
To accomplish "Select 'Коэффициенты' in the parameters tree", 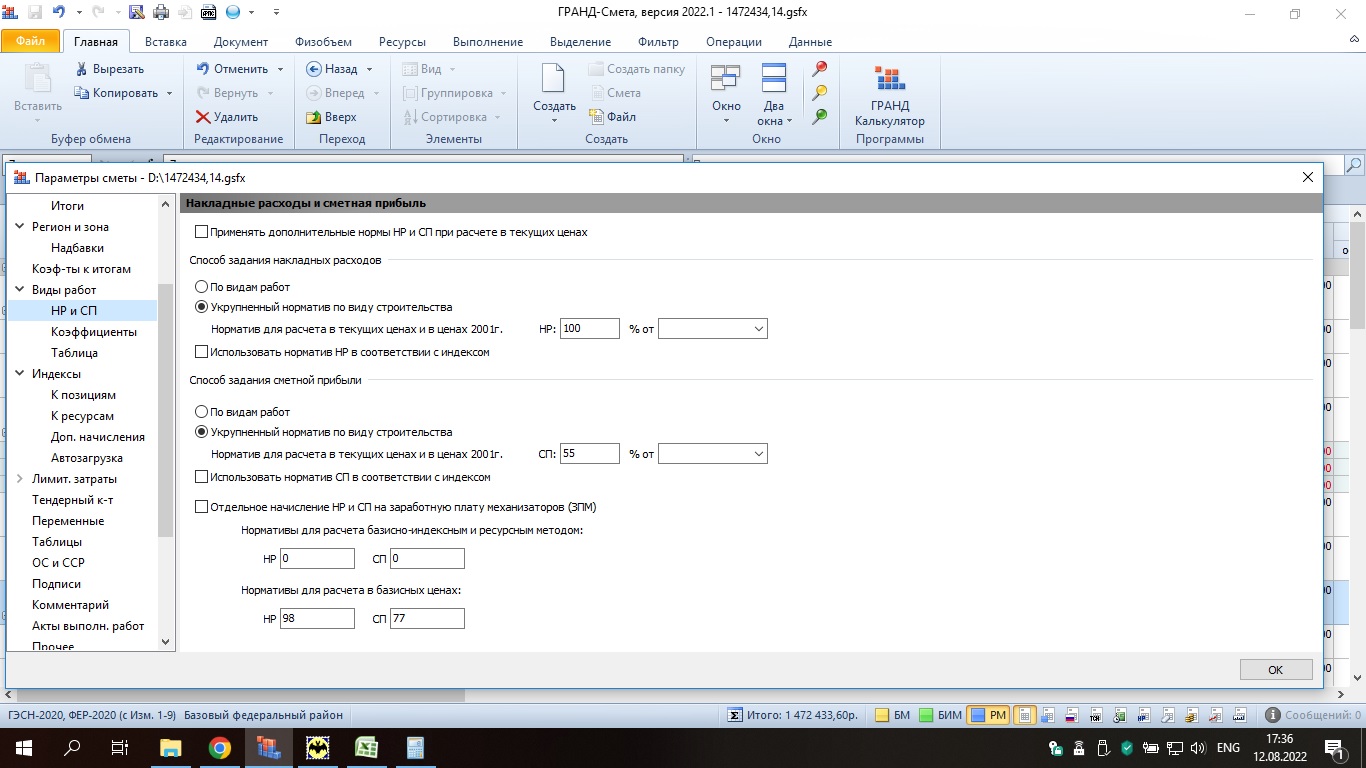I will click(x=94, y=332).
